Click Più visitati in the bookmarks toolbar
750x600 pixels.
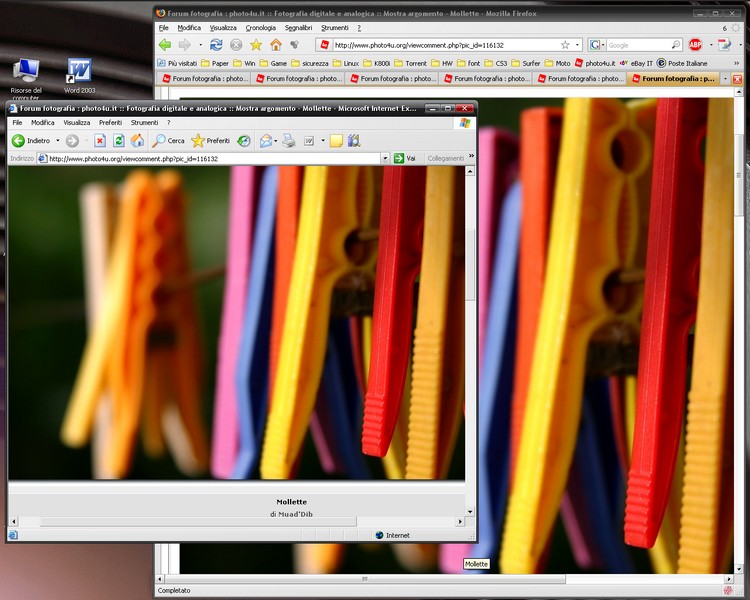[177, 63]
